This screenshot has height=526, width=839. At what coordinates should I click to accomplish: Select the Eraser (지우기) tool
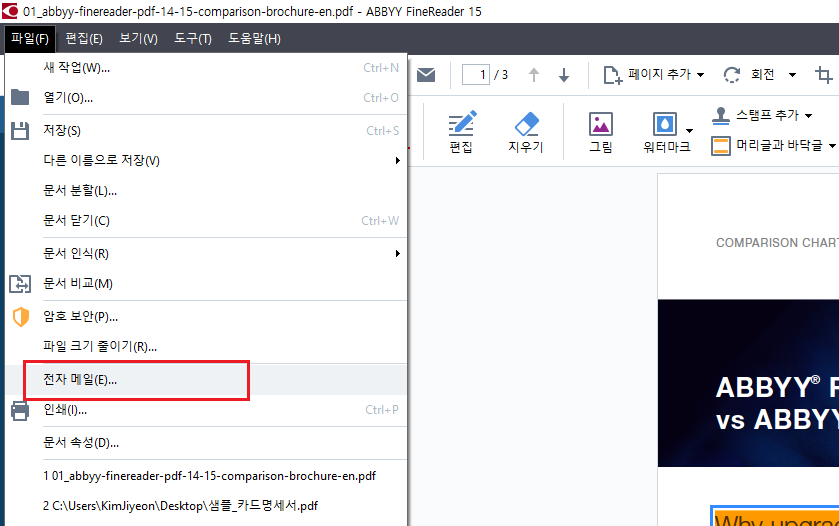click(526, 132)
